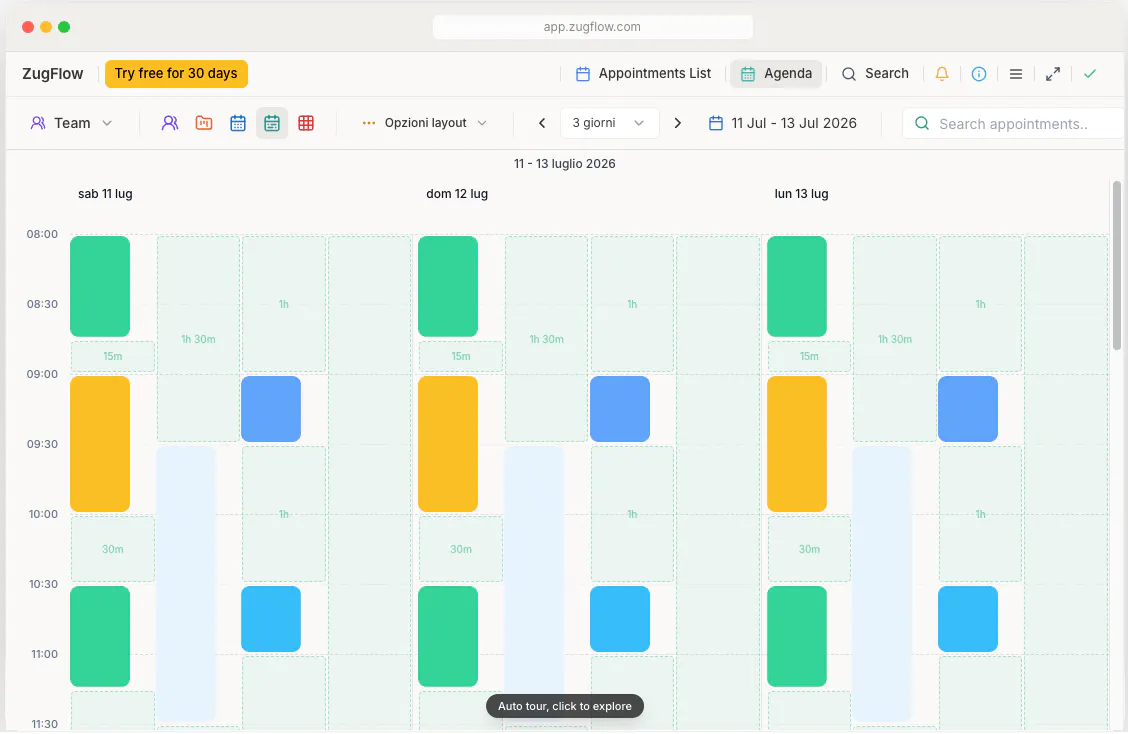Select the 15m free slot on sab 11 lug
Viewport: 1128px width, 734px height.
coord(112,356)
